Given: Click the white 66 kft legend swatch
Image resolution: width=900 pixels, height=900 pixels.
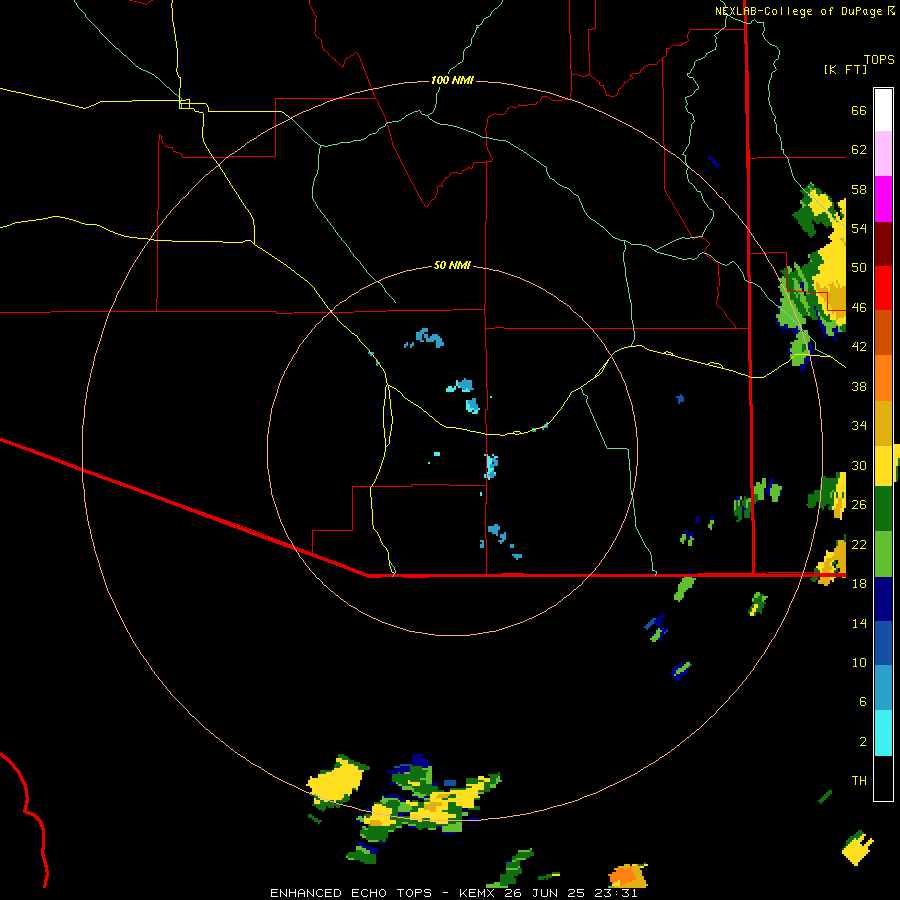Looking at the screenshot, I should click(883, 110).
